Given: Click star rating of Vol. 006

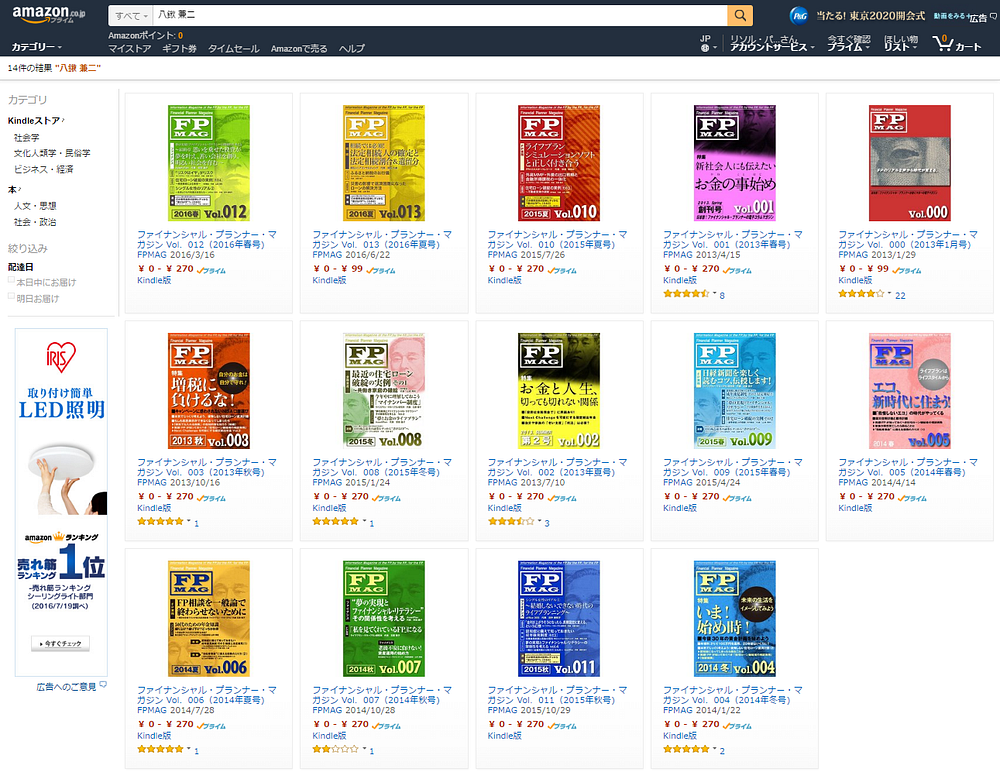Looking at the screenshot, I should pos(160,749).
